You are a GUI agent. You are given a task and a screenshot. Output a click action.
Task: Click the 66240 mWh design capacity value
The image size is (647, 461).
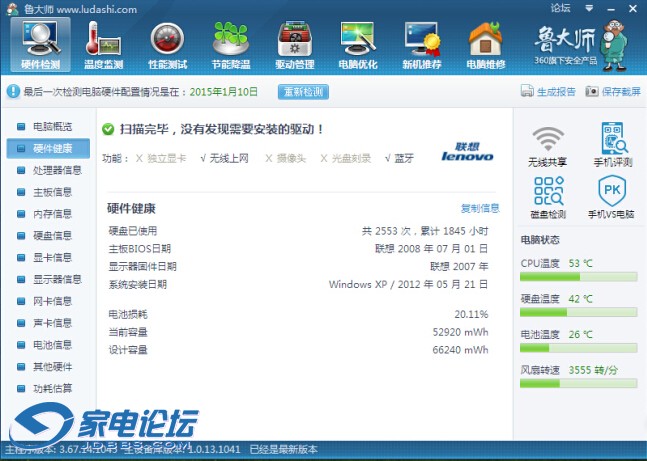point(460,350)
